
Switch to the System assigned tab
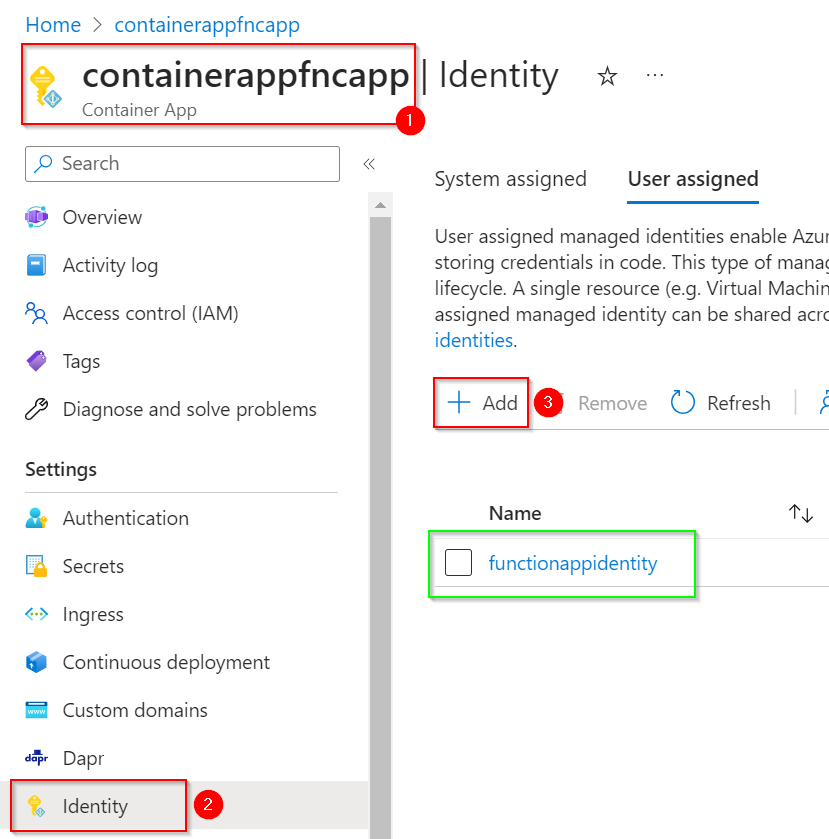point(510,179)
